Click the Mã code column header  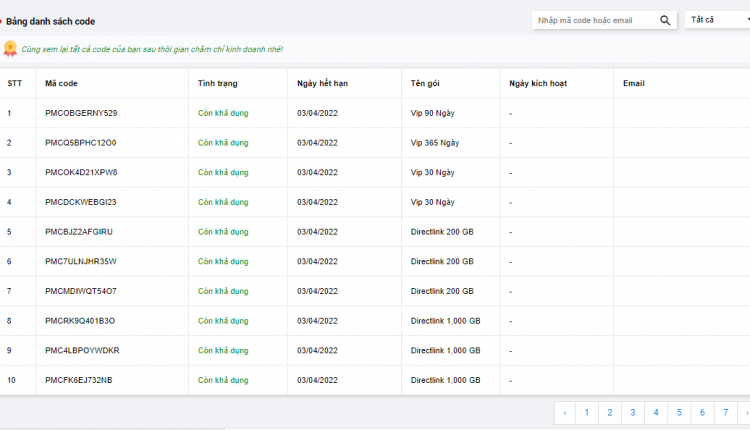click(x=61, y=83)
